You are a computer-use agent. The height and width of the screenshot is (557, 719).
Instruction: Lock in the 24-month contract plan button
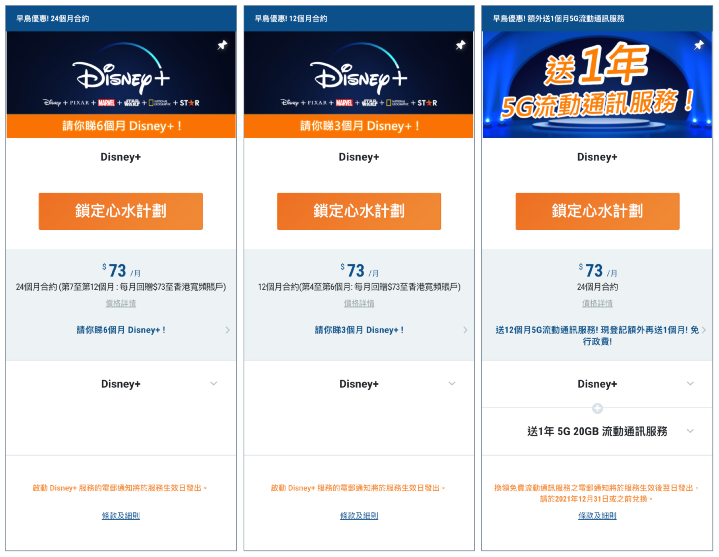pos(121,211)
